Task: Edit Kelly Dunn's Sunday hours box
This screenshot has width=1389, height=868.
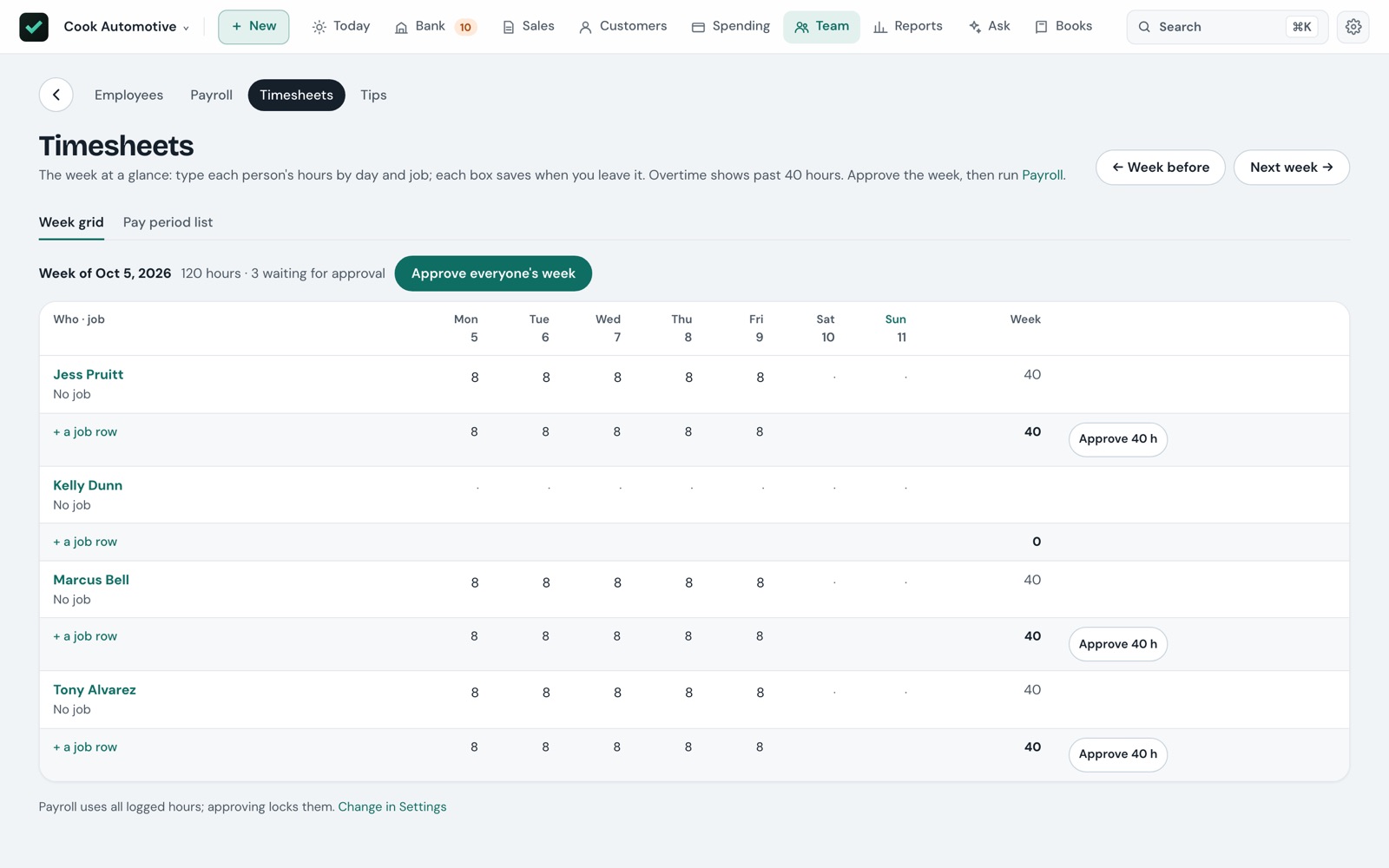Action: pyautogui.click(x=885, y=488)
